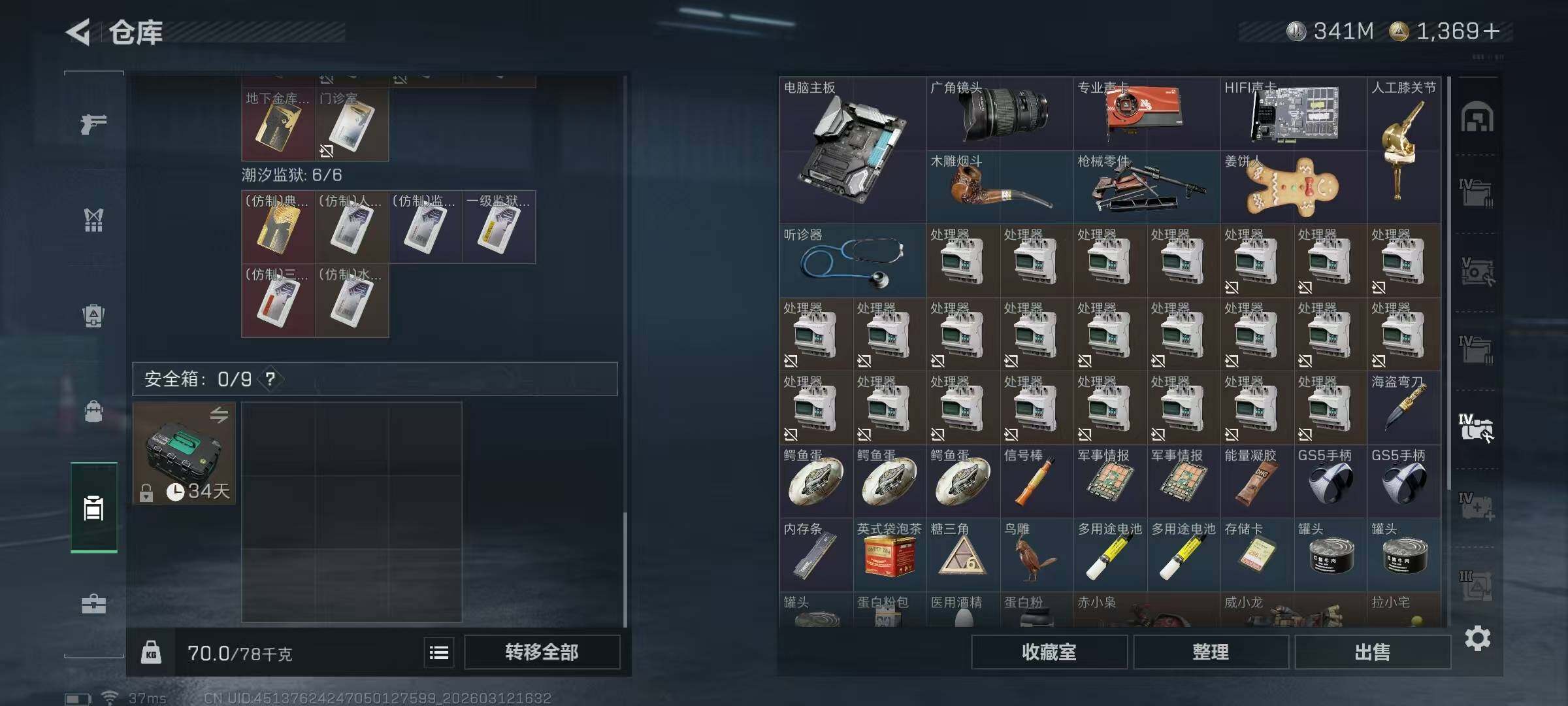Switch to the highlighted IV storage box tab
Viewport: 1568px width, 706px height.
[x=1477, y=428]
